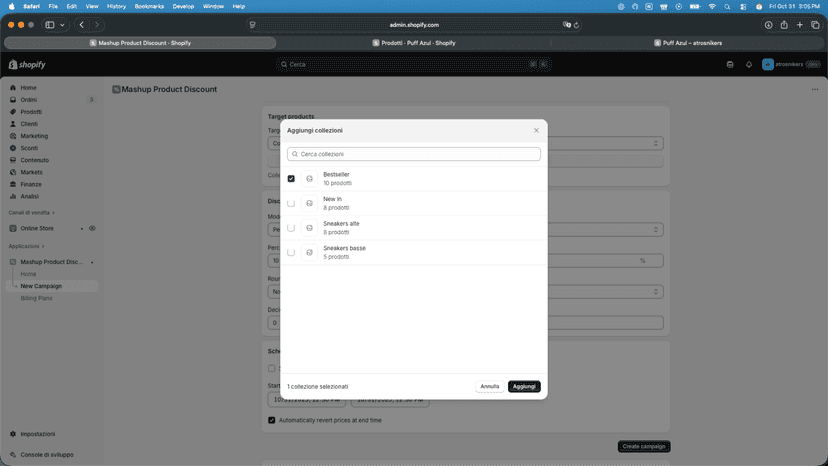828x466 pixels.
Task: View the Online Store via eye icon
Action: [x=92, y=228]
